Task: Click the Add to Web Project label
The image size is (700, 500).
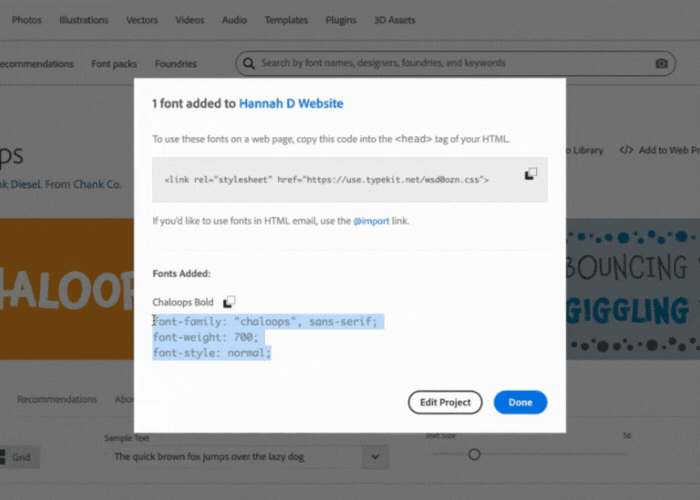Action: pos(669,150)
